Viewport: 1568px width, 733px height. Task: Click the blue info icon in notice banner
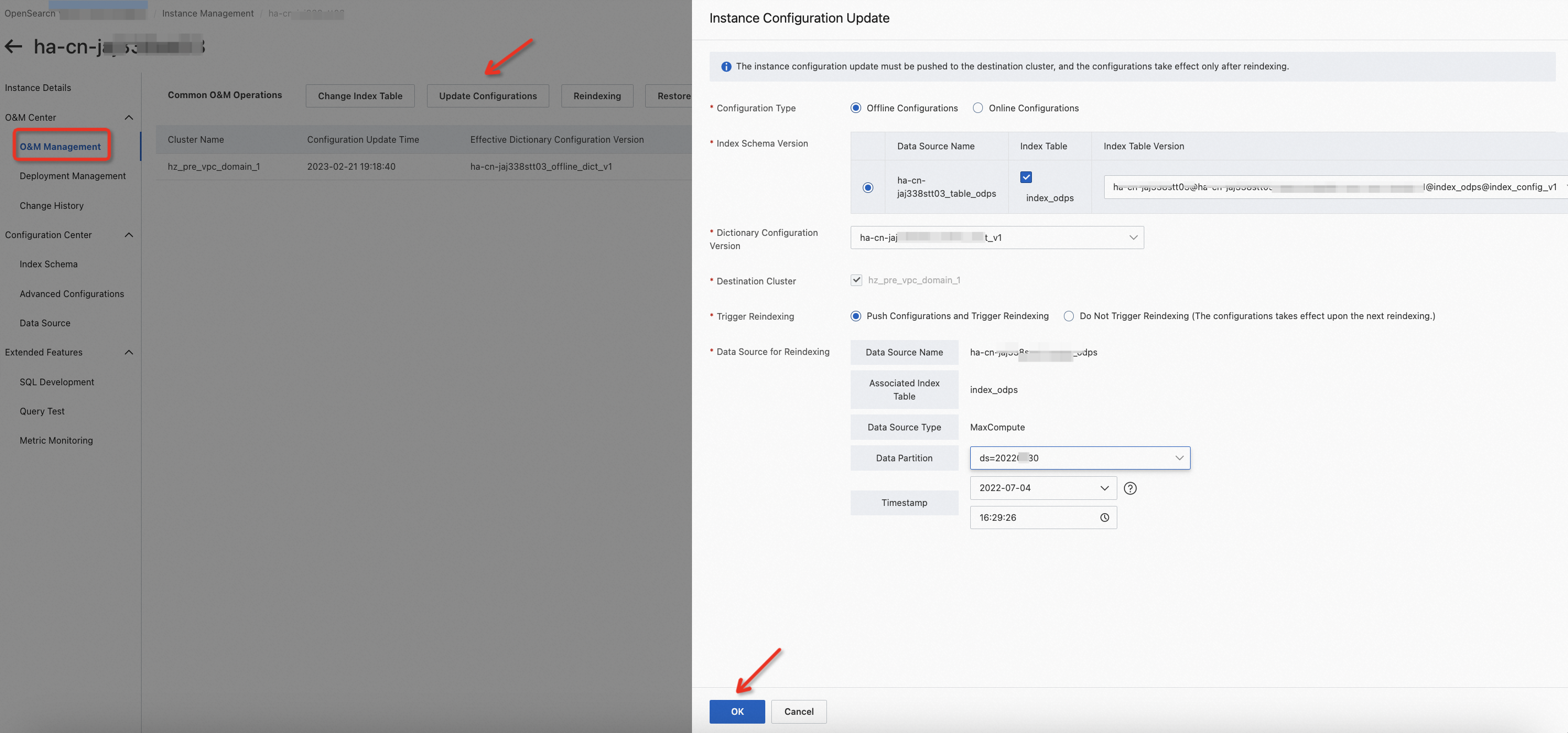pyautogui.click(x=726, y=66)
